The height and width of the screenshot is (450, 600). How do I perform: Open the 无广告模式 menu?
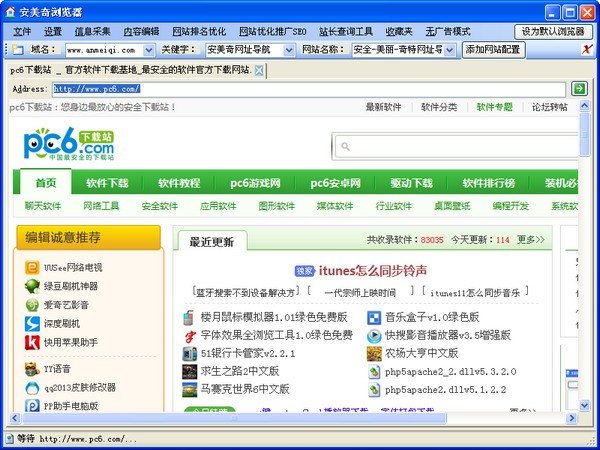click(448, 31)
